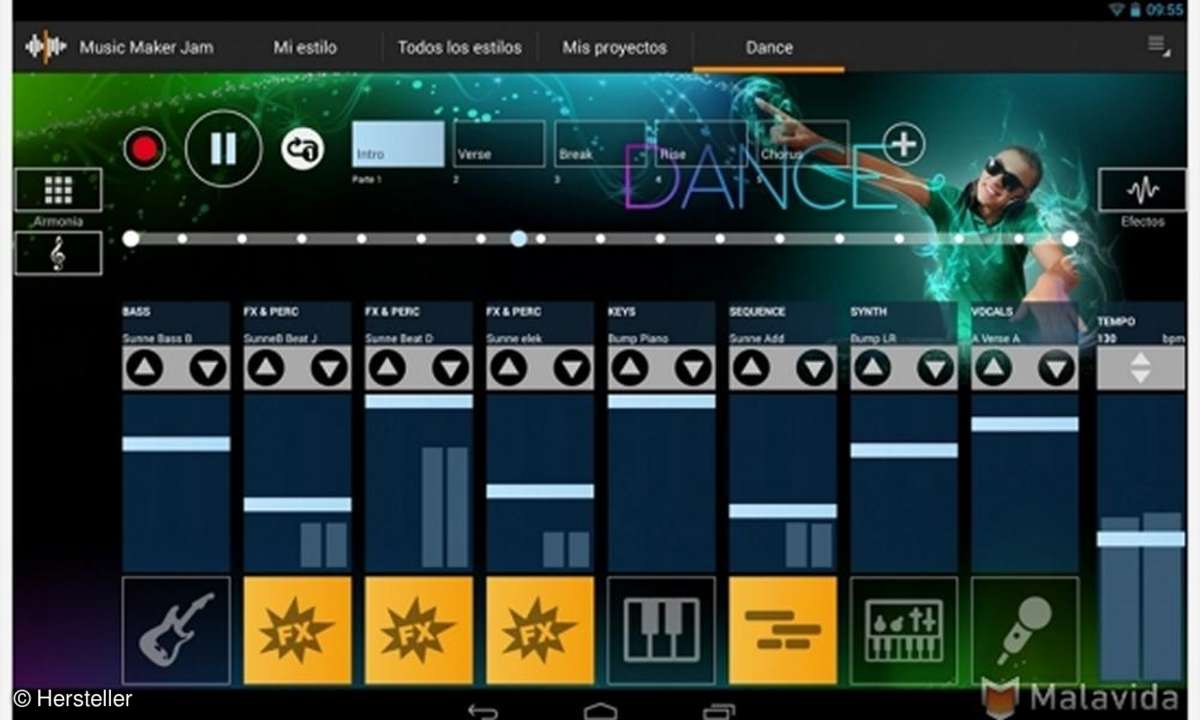Select next loop for Sunne Beat D
The image size is (1200, 720).
click(x=451, y=369)
